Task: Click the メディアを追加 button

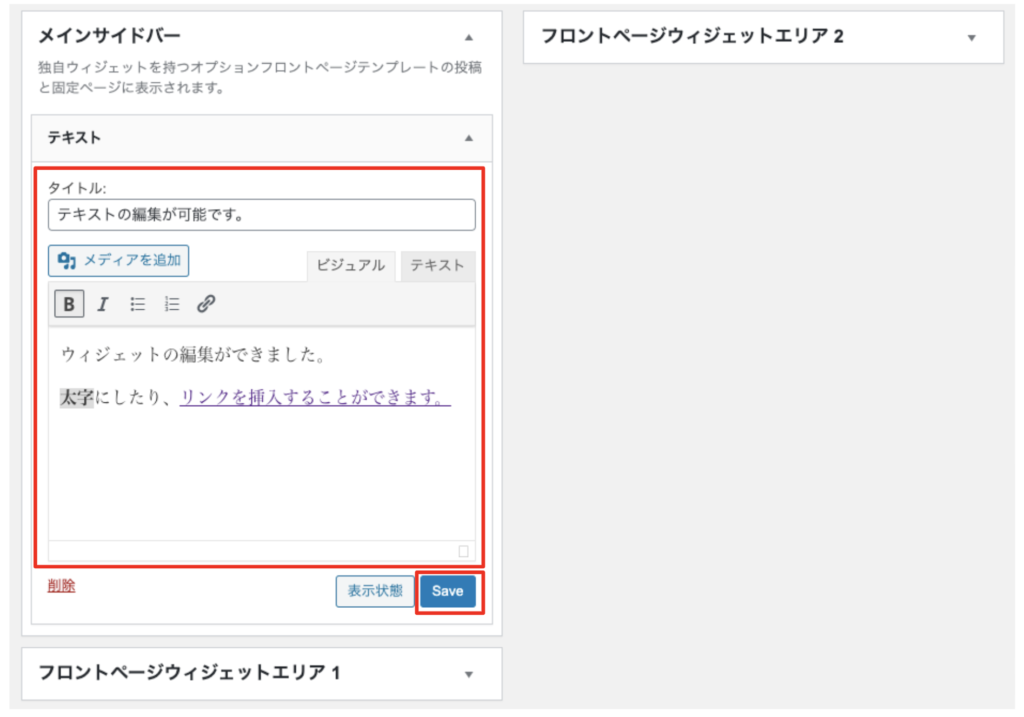Action: tap(119, 261)
